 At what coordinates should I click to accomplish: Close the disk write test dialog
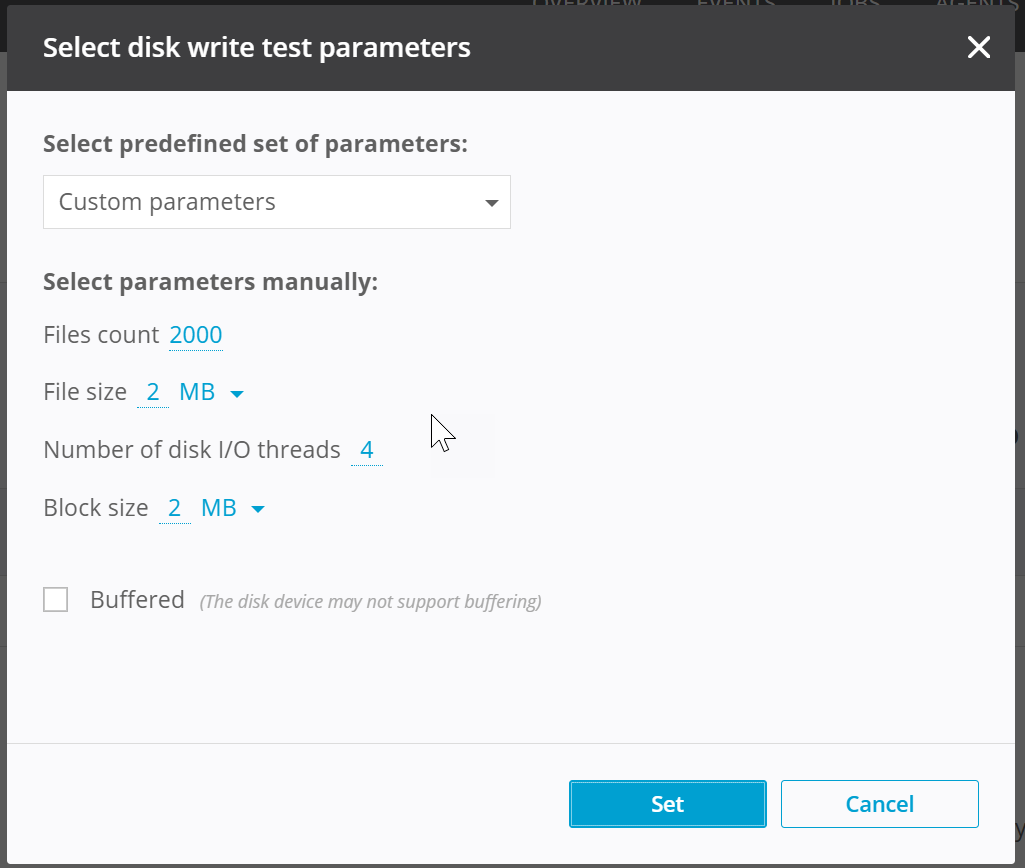pos(978,47)
